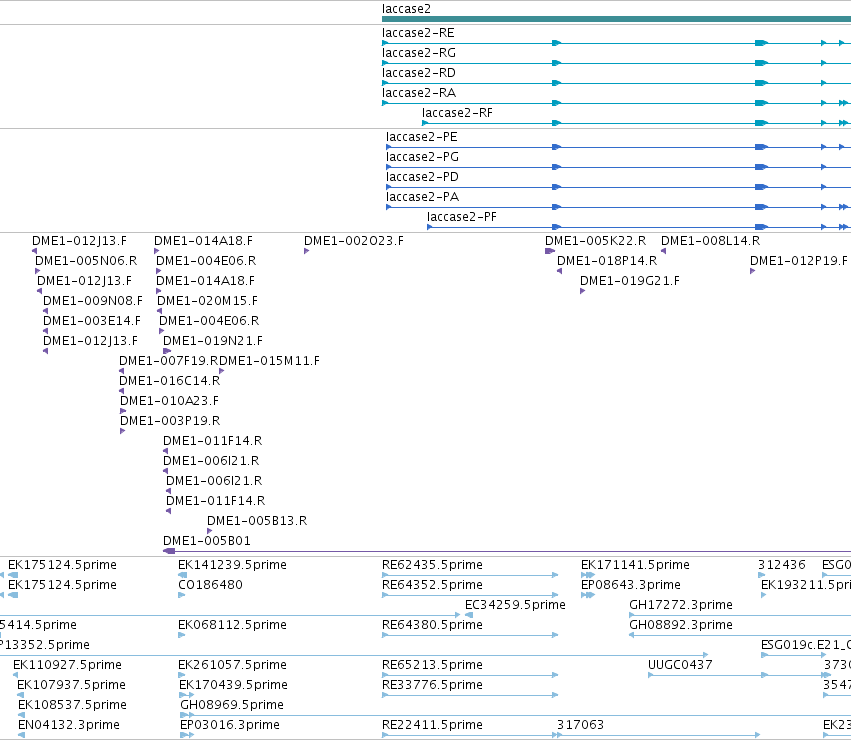Click the purple arrow under DME1-015M11.F
The height and width of the screenshot is (740, 851).
click(221, 371)
